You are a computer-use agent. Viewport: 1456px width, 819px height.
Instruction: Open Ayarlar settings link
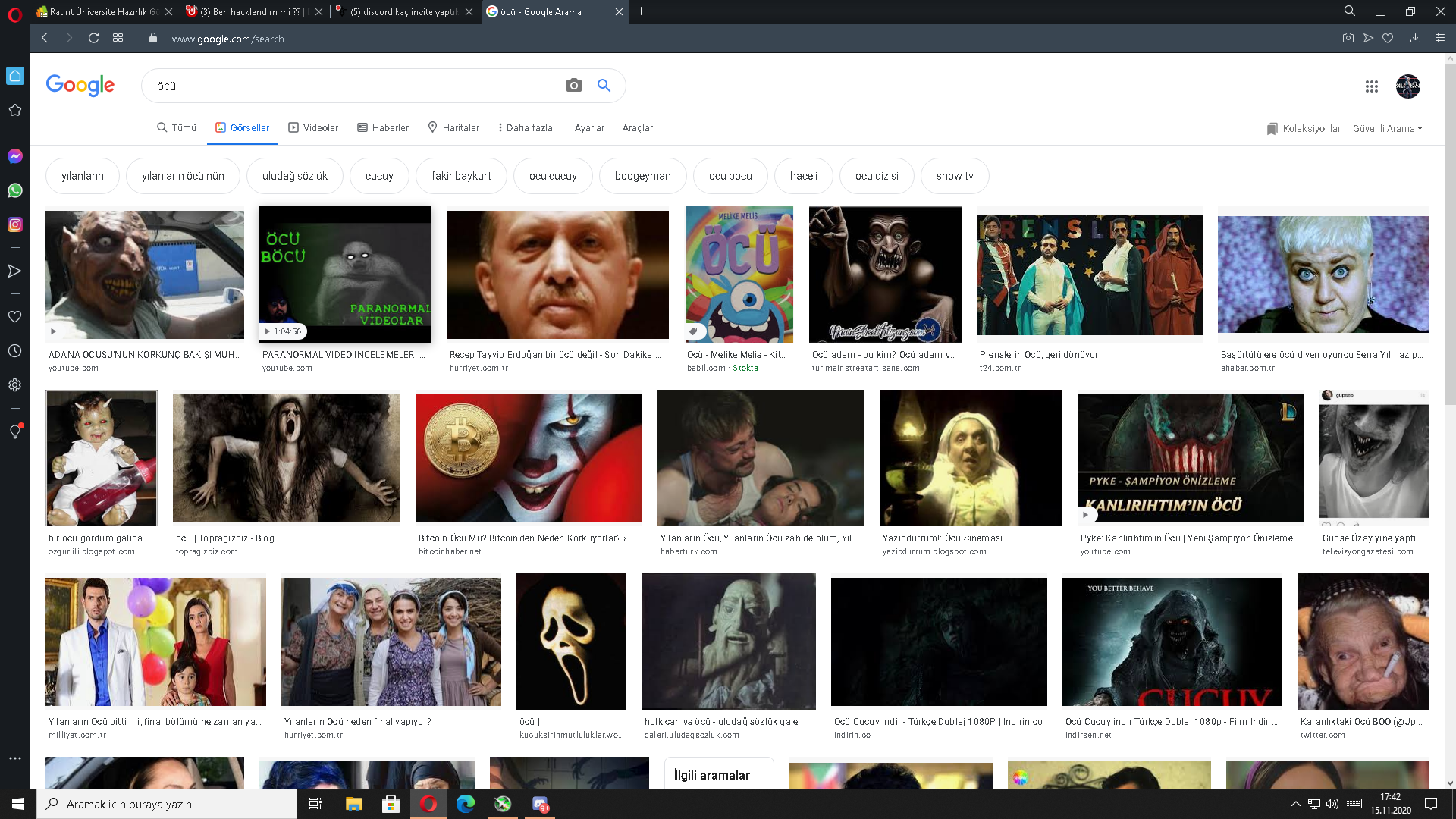point(589,127)
